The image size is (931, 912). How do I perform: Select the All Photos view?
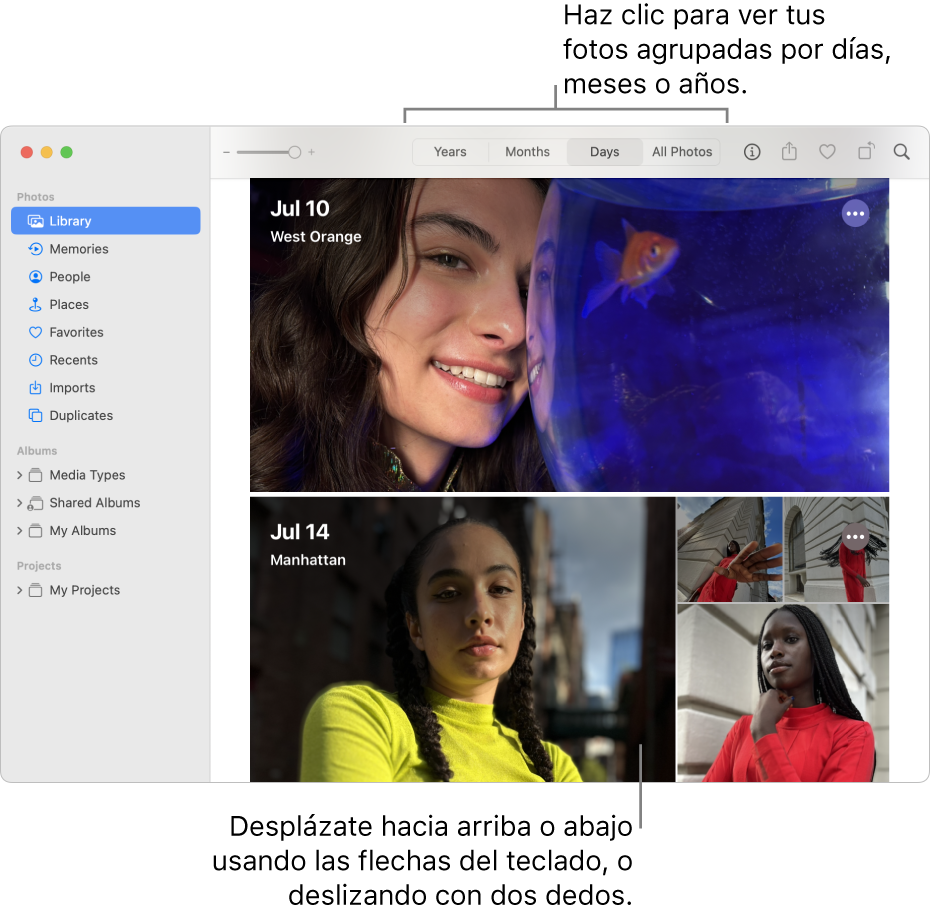[x=682, y=152]
